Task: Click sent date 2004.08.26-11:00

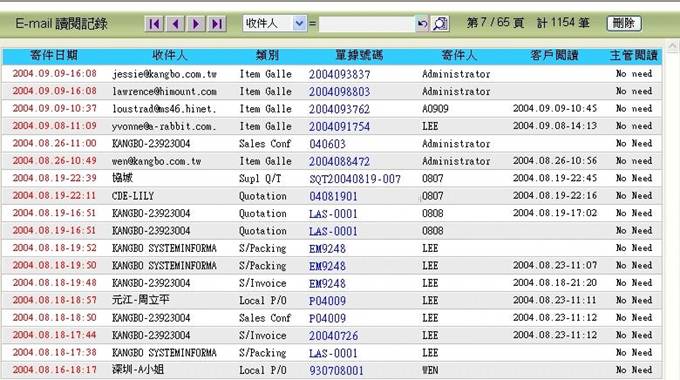Action: [x=55, y=143]
